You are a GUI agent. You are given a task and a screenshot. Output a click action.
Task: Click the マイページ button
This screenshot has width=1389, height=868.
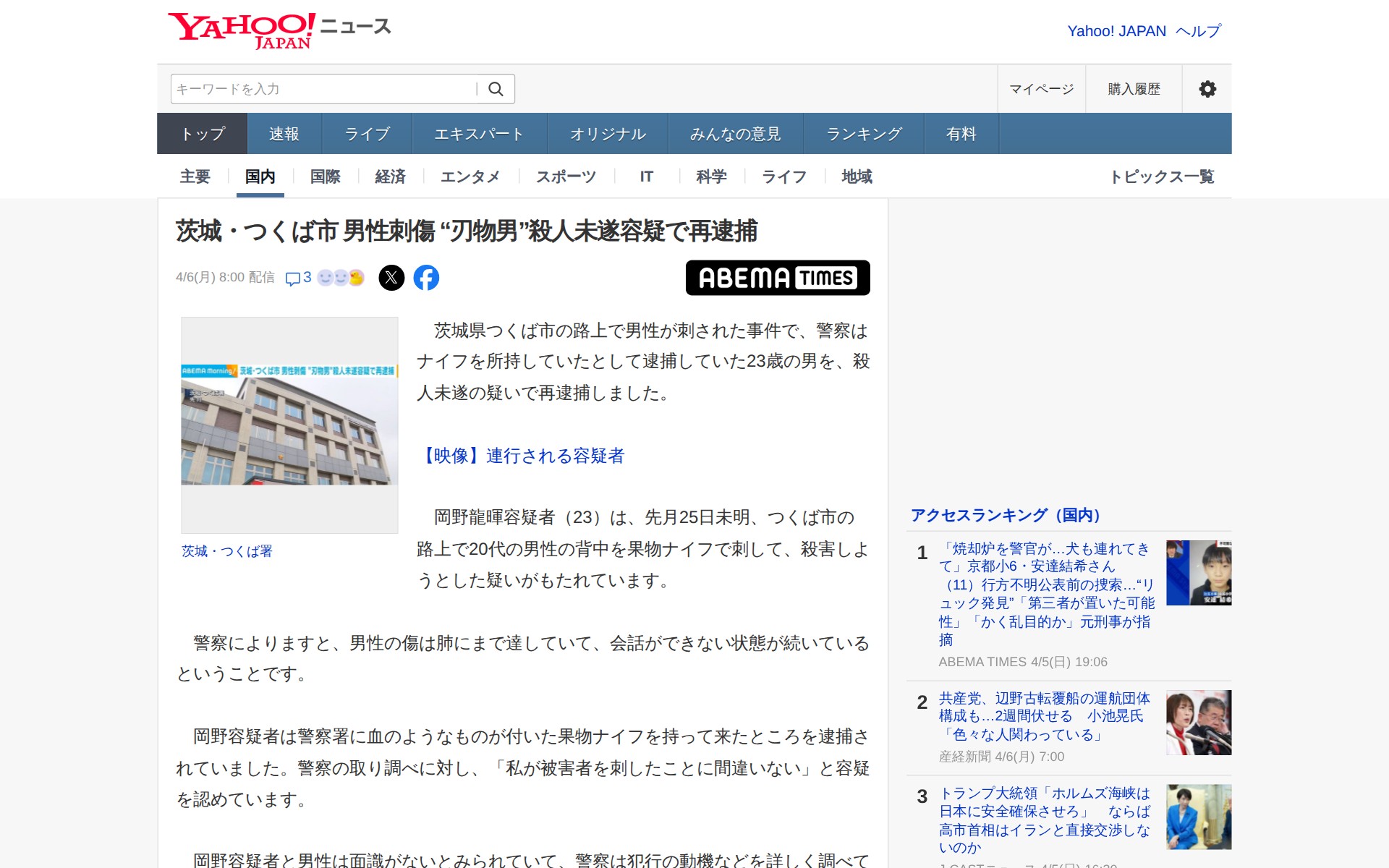click(x=1041, y=89)
